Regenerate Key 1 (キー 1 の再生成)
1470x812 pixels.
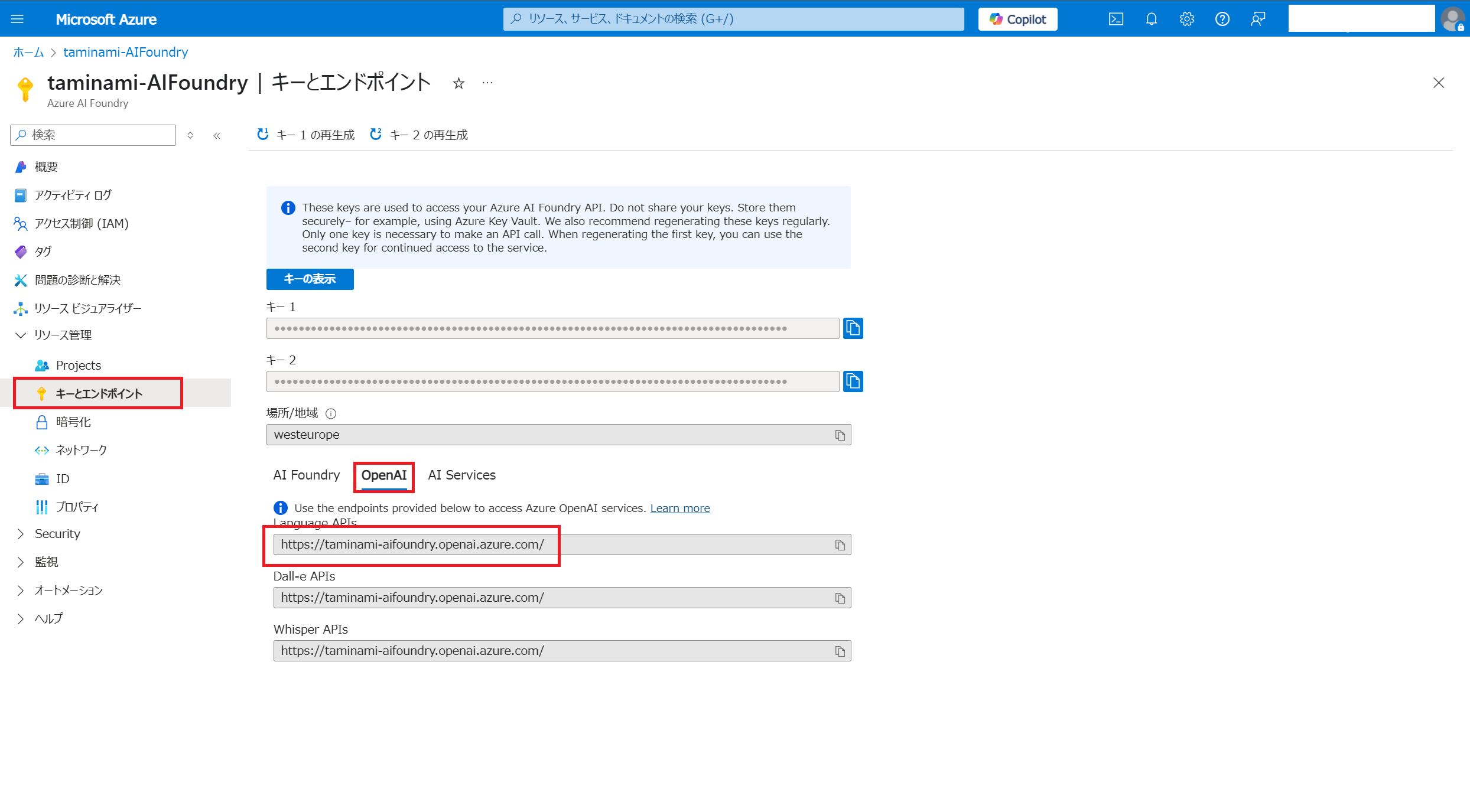pyautogui.click(x=305, y=135)
